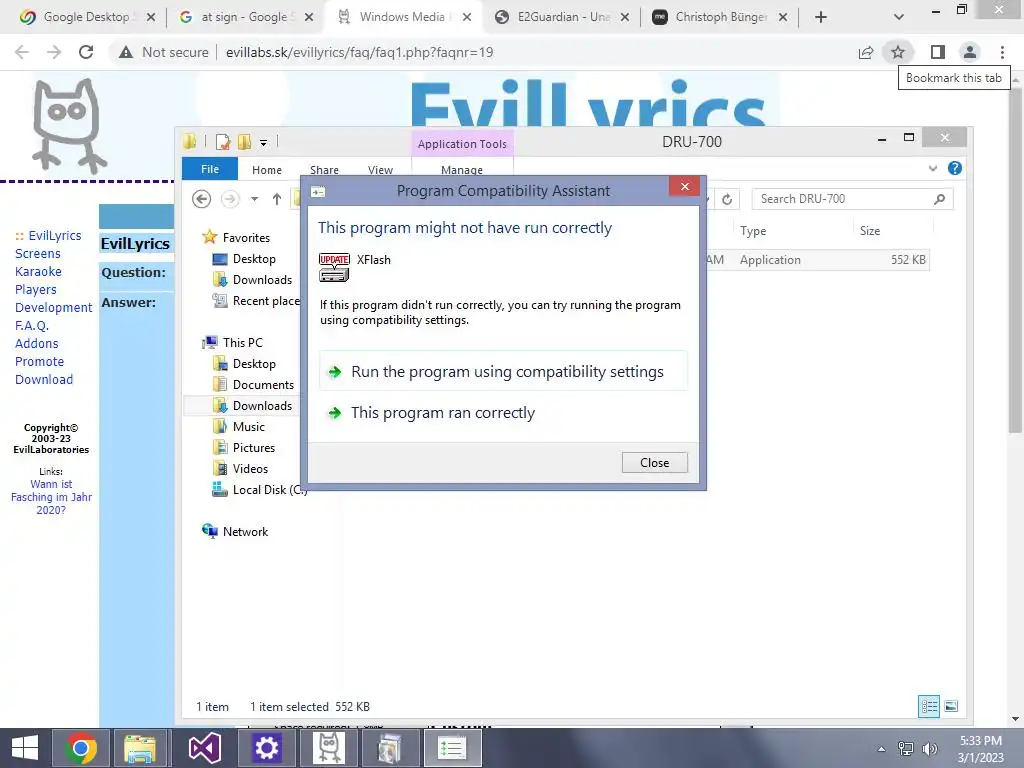Open Visual Studio from taskbar
This screenshot has height=768, width=1024.
click(204, 748)
